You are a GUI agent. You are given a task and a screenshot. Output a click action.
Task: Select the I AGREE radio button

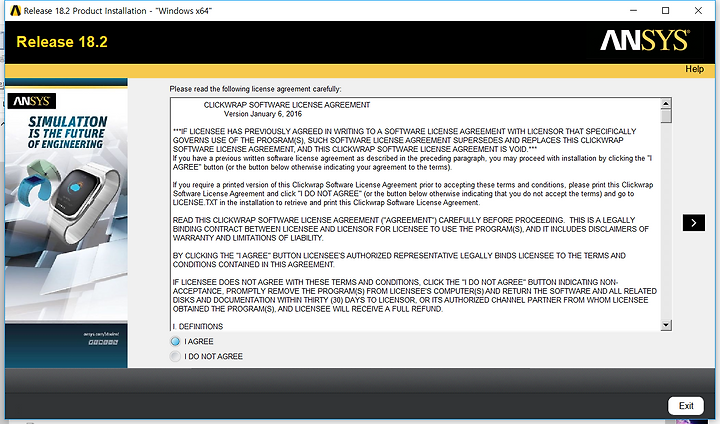pos(175,341)
